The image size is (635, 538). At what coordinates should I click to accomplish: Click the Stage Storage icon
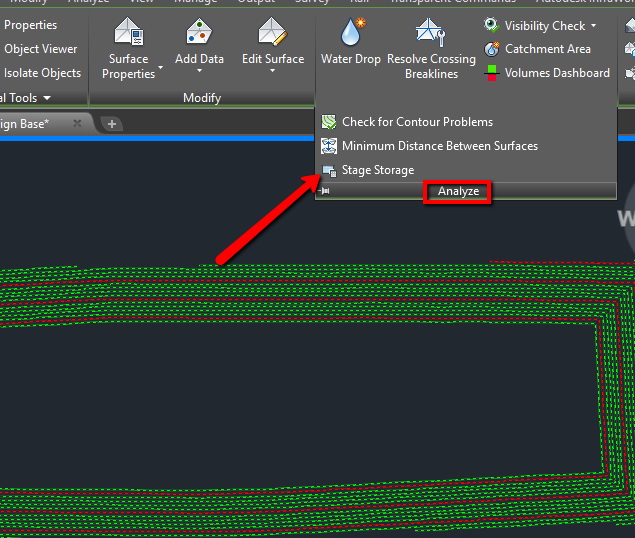tap(329, 171)
